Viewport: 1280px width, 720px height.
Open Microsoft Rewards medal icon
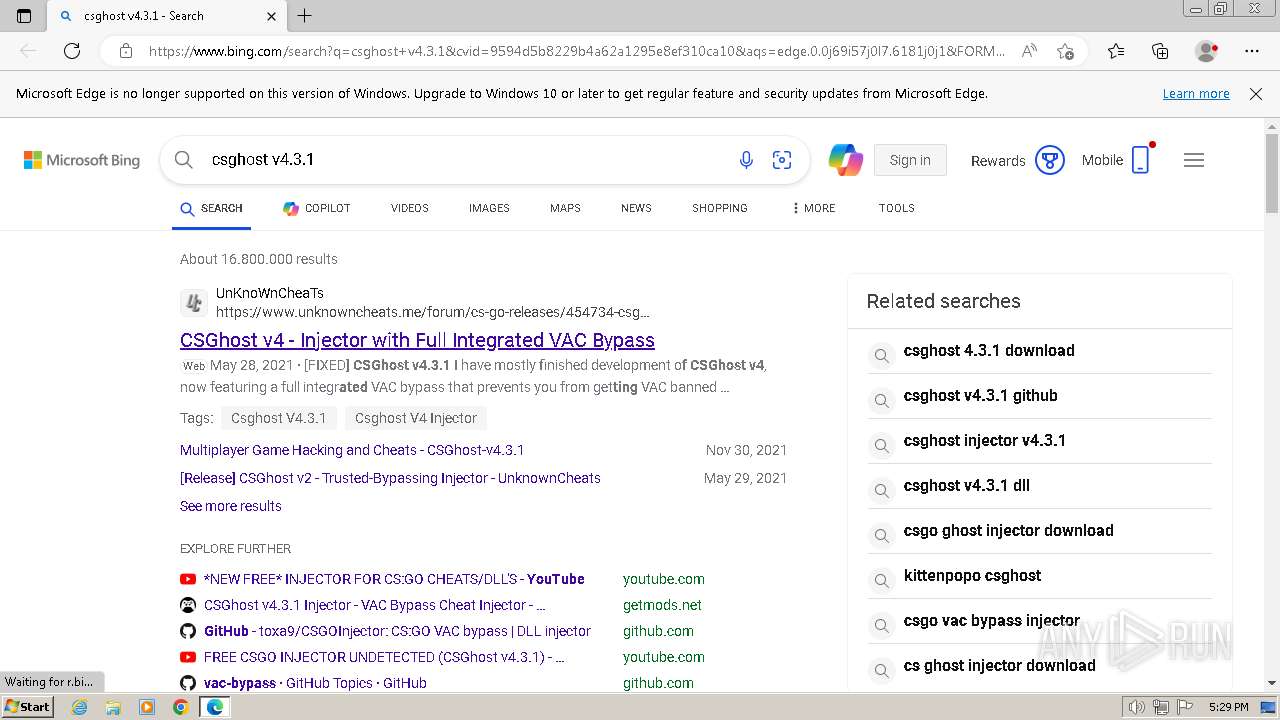(1049, 160)
